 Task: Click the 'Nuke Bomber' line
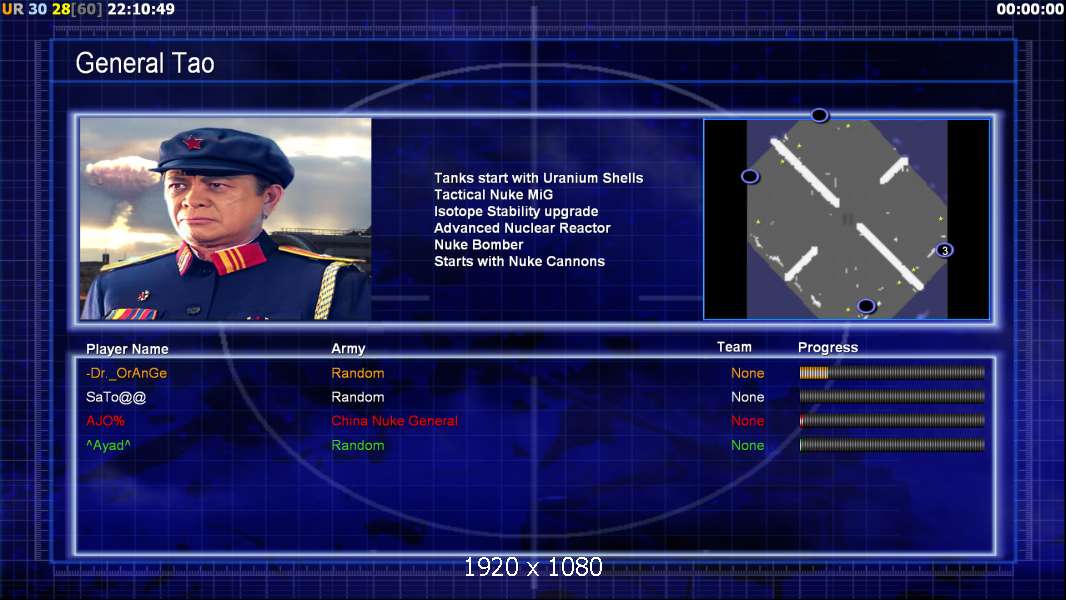(x=479, y=245)
